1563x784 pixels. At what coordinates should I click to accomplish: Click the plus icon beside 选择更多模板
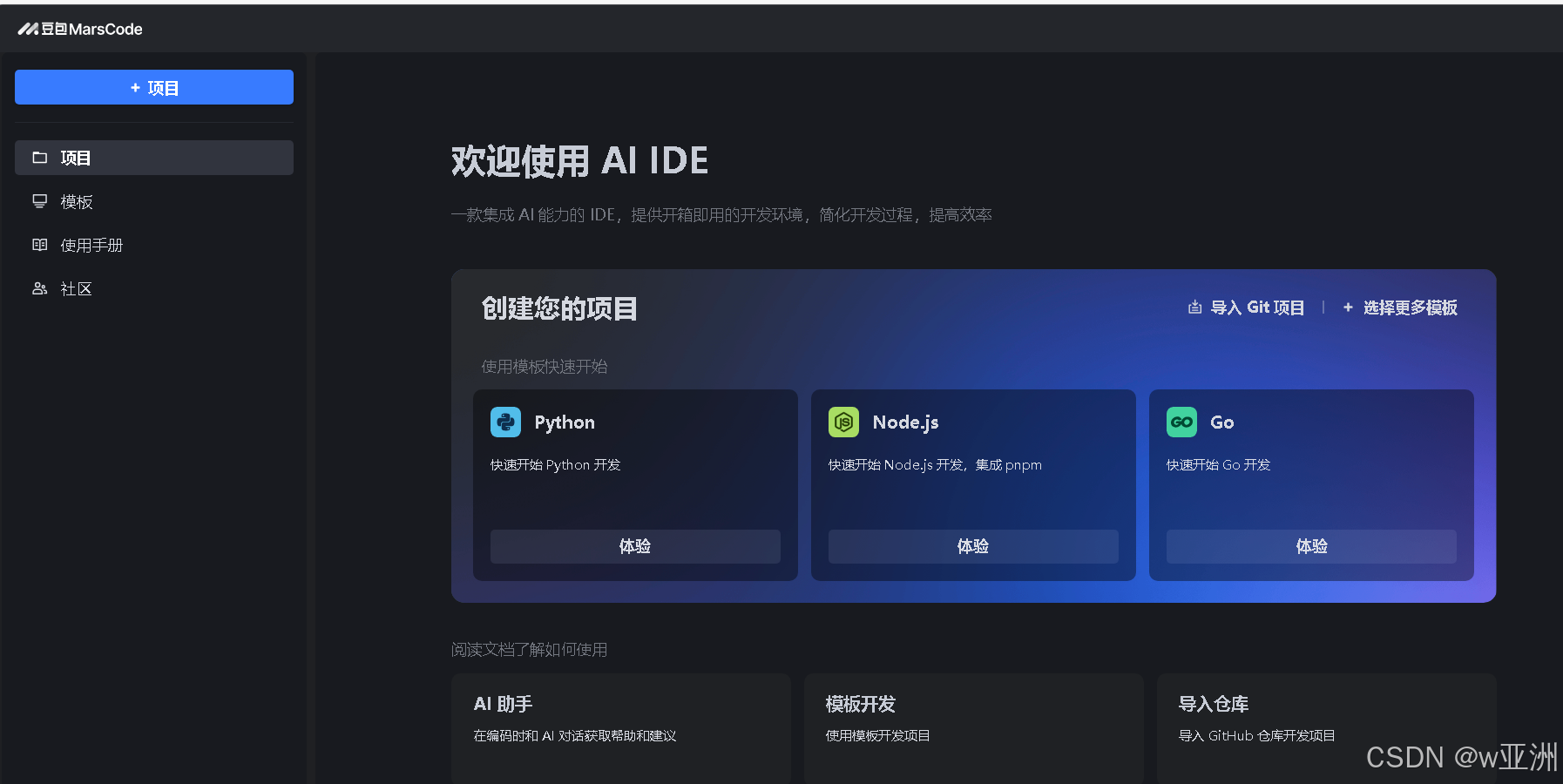(1348, 308)
